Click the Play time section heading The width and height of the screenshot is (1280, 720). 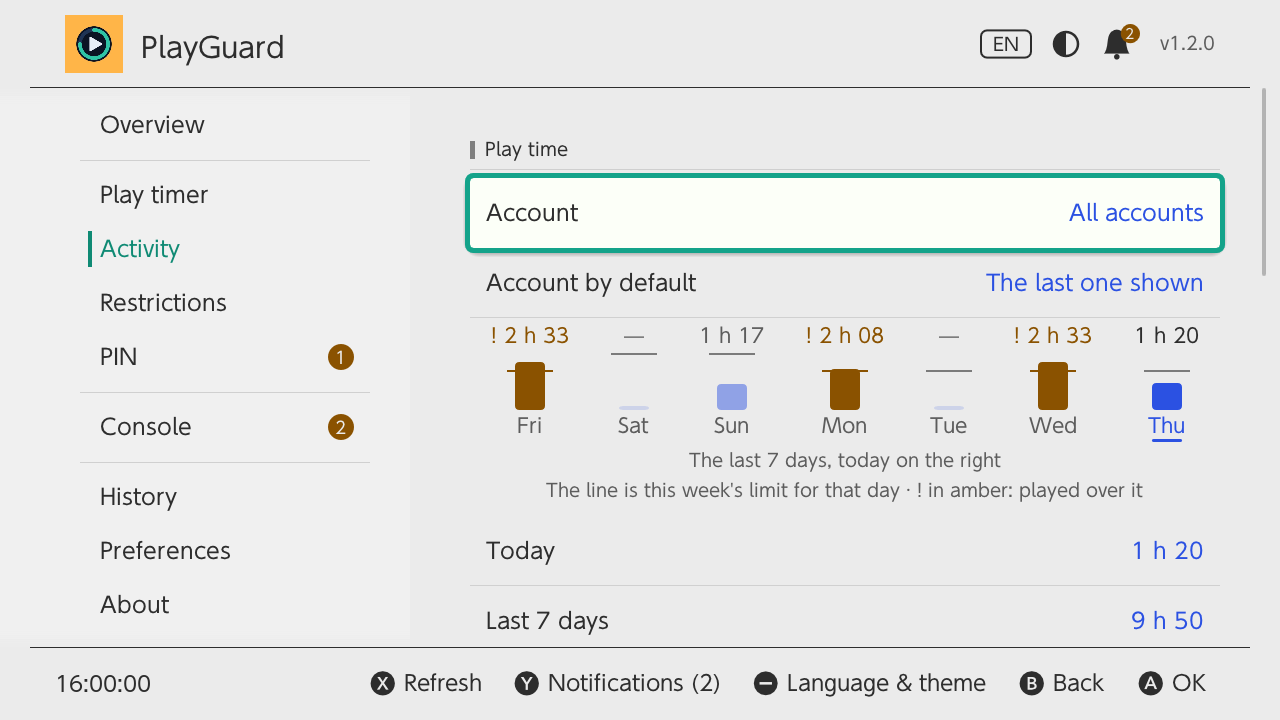pos(526,150)
